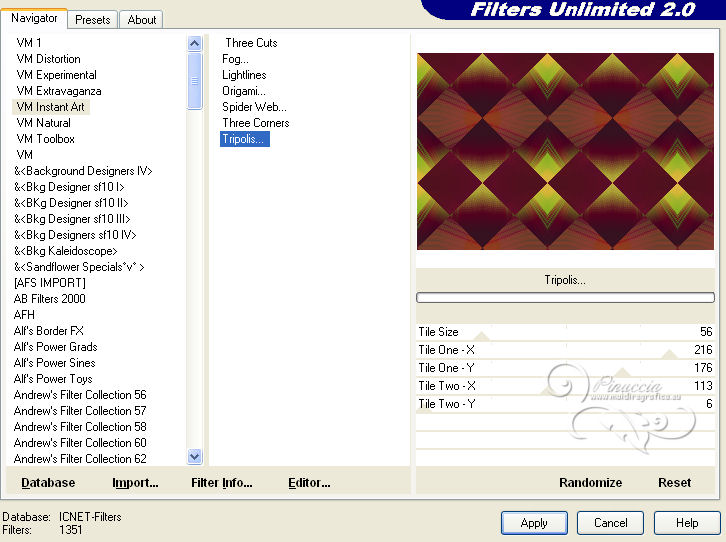The width and height of the screenshot is (726, 542).
Task: Select &<Bkg Designer sf10 III> category
Action: click(72, 219)
